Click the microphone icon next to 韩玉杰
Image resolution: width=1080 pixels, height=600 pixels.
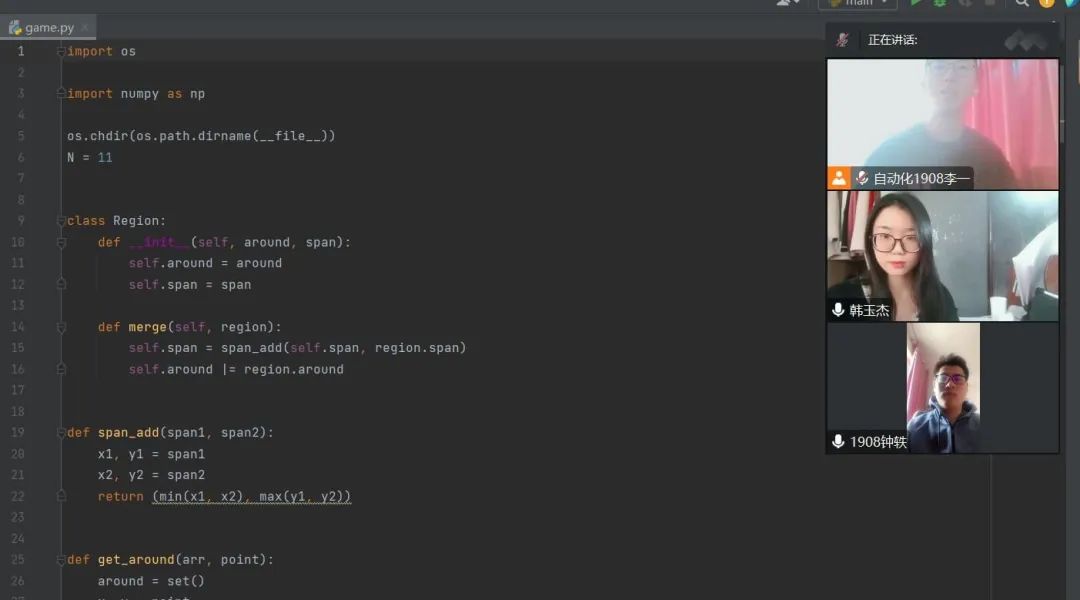click(x=838, y=310)
